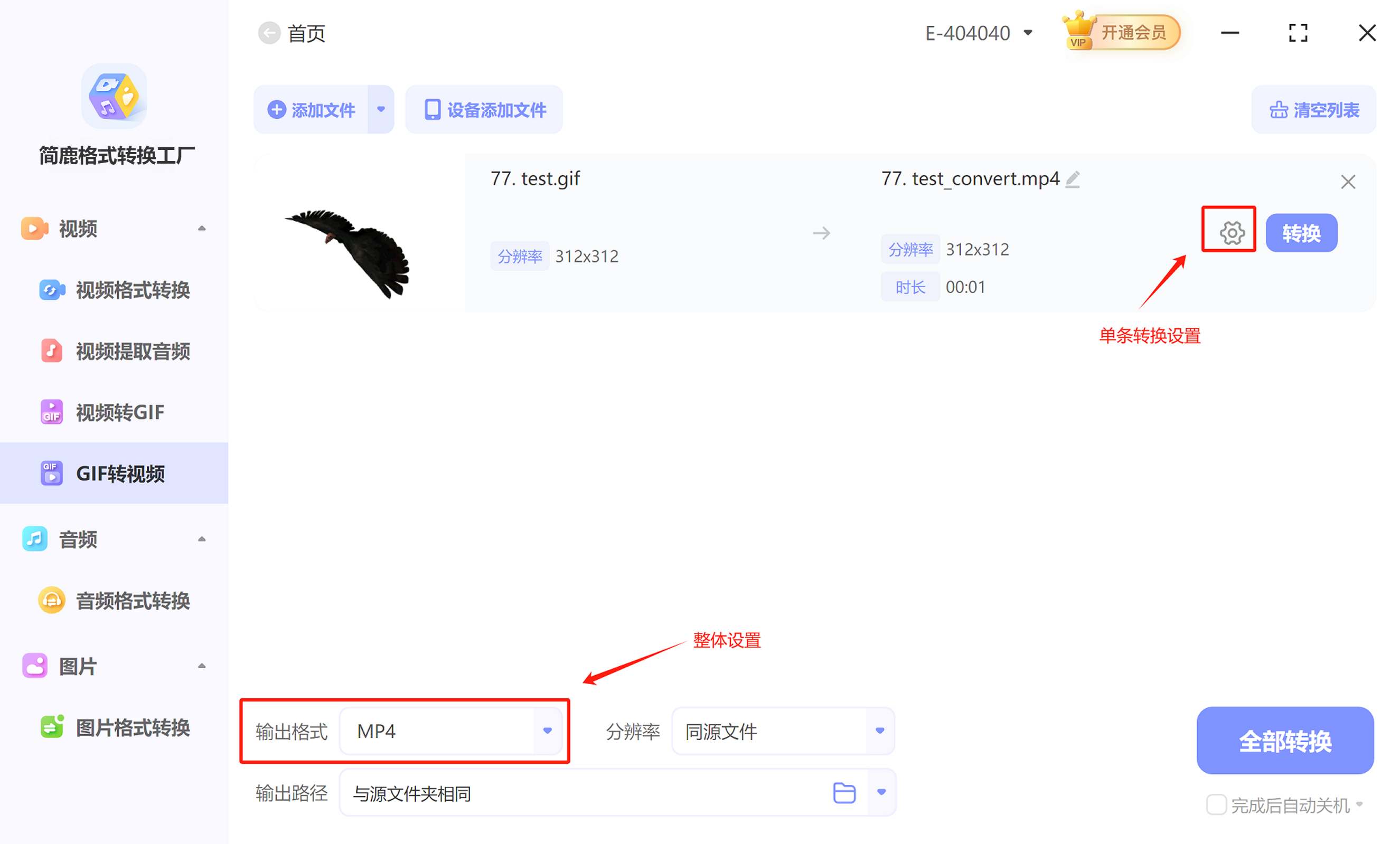This screenshot has height=844, width=1400.
Task: Click the 全部转换 button
Action: click(x=1285, y=741)
